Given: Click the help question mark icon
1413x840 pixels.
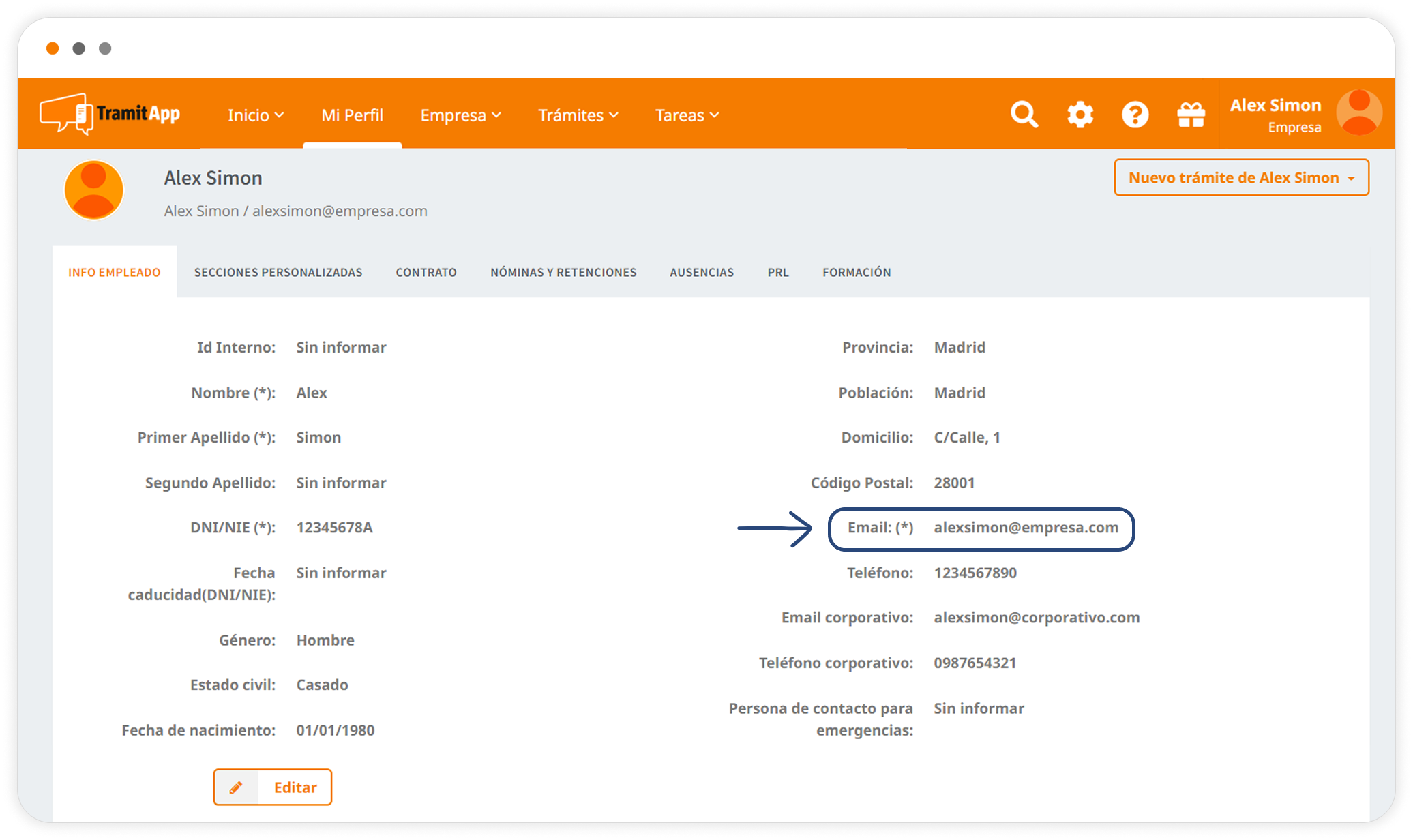Looking at the screenshot, I should click(x=1135, y=115).
